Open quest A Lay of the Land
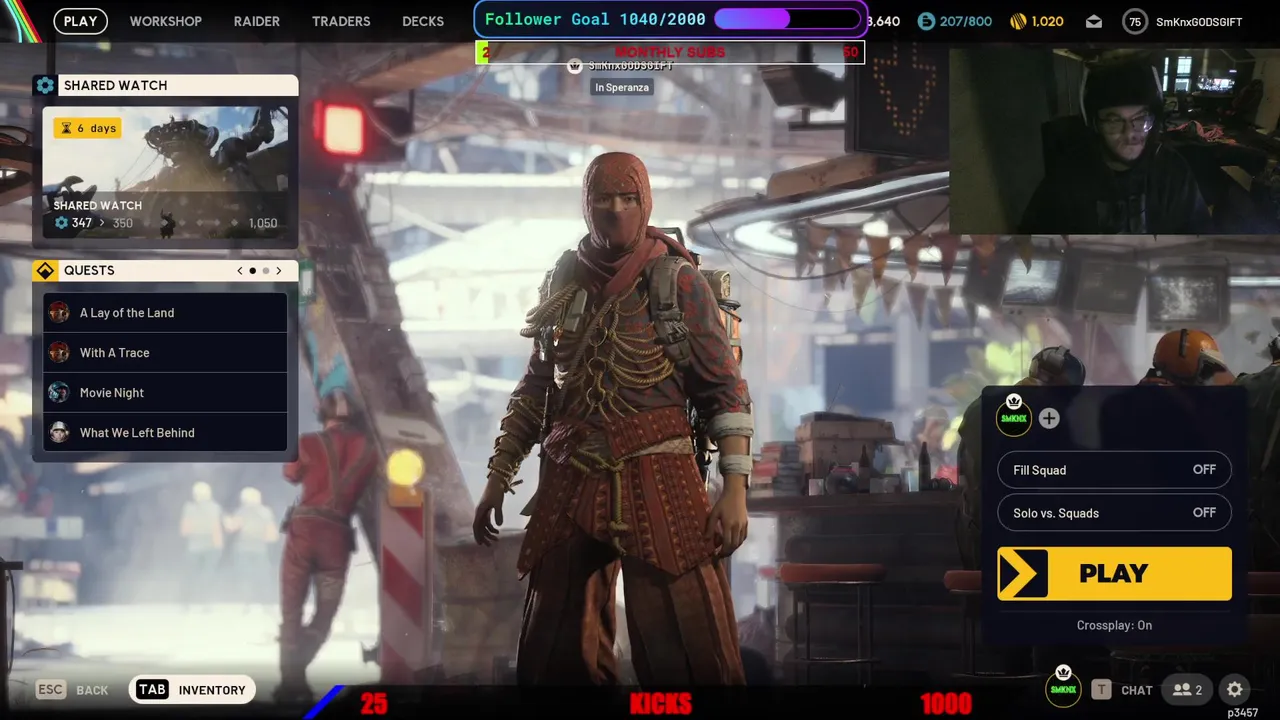Viewport: 1280px width, 720px height. coord(165,312)
